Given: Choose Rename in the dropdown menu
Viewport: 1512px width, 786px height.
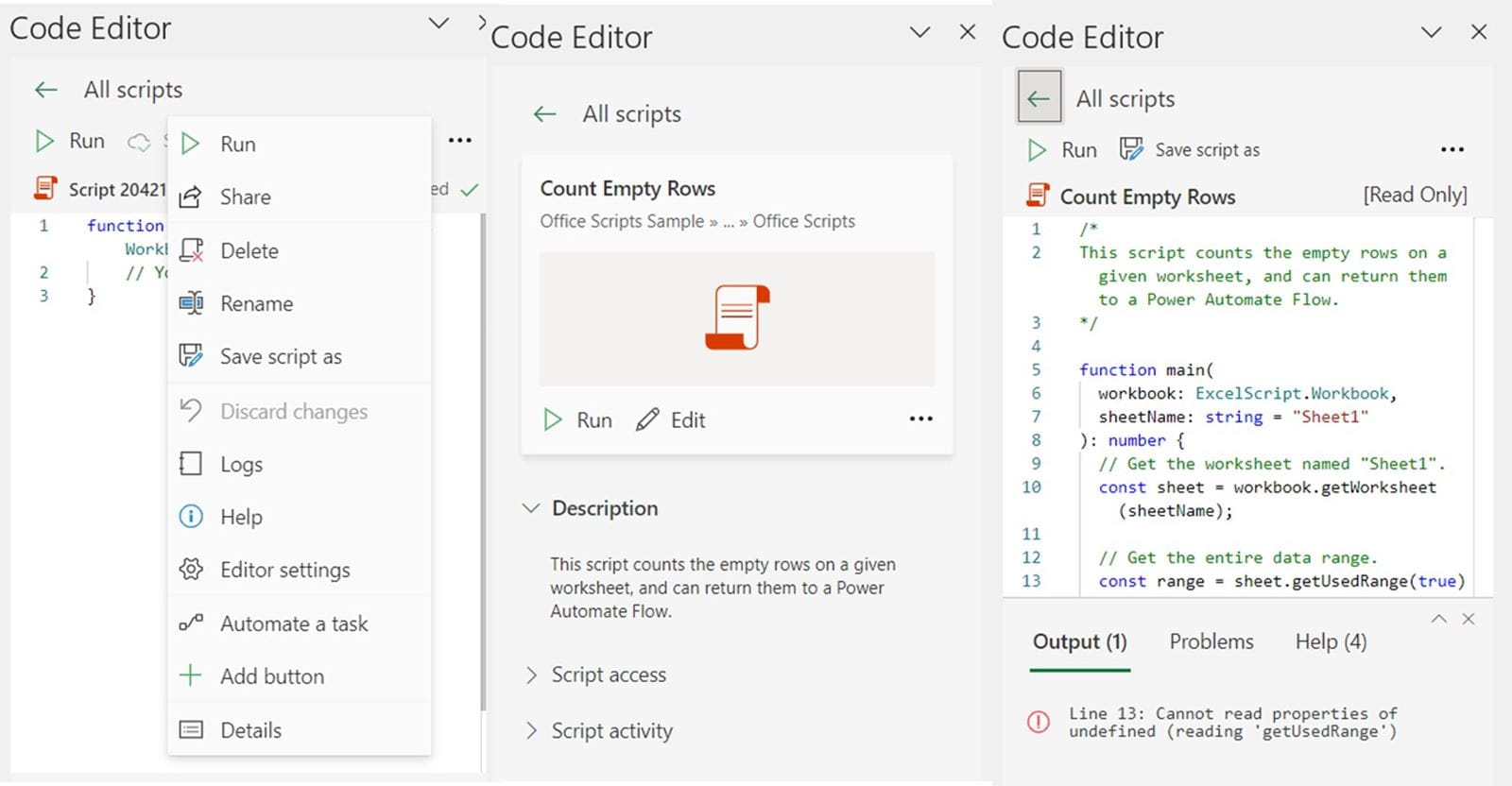Looking at the screenshot, I should 256,303.
